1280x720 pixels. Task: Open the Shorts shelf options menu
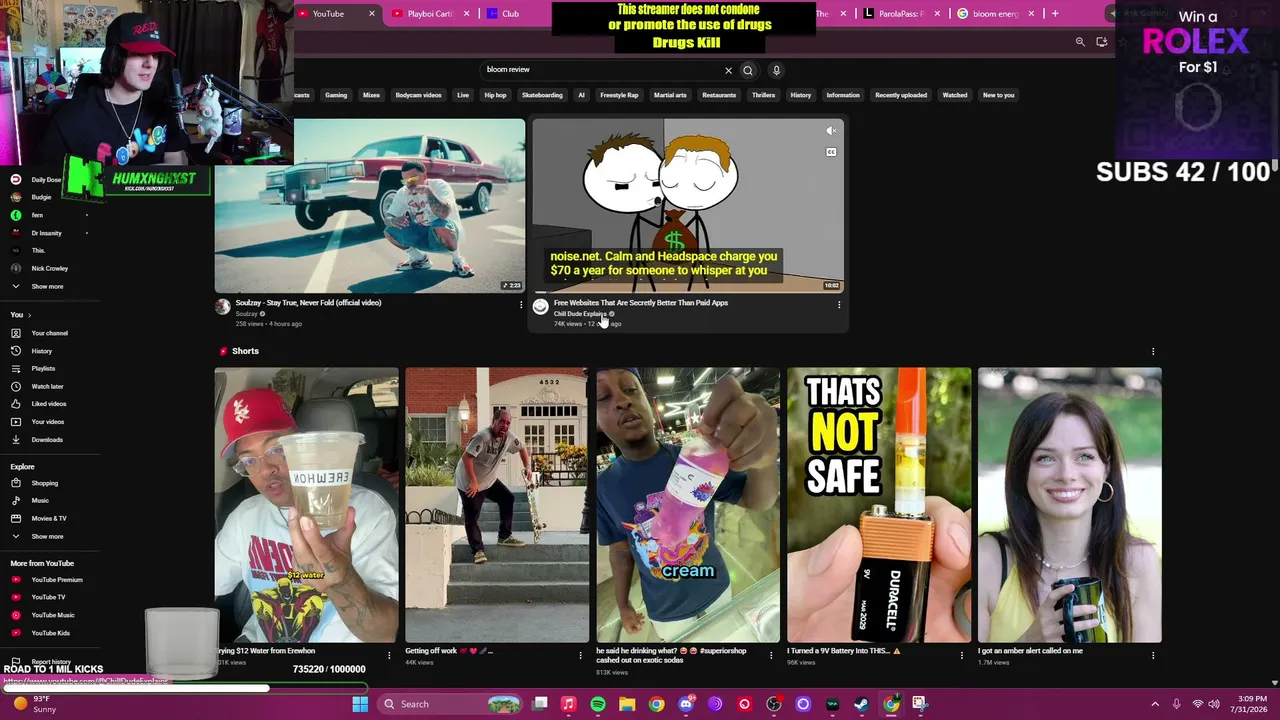[x=1153, y=351]
